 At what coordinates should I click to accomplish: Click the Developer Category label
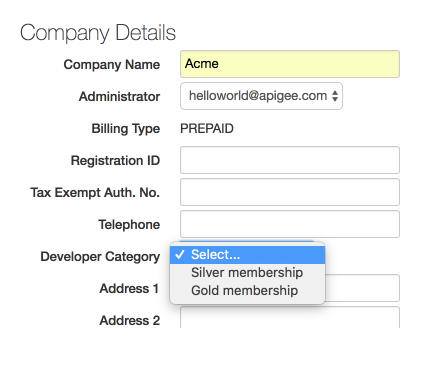[100, 257]
